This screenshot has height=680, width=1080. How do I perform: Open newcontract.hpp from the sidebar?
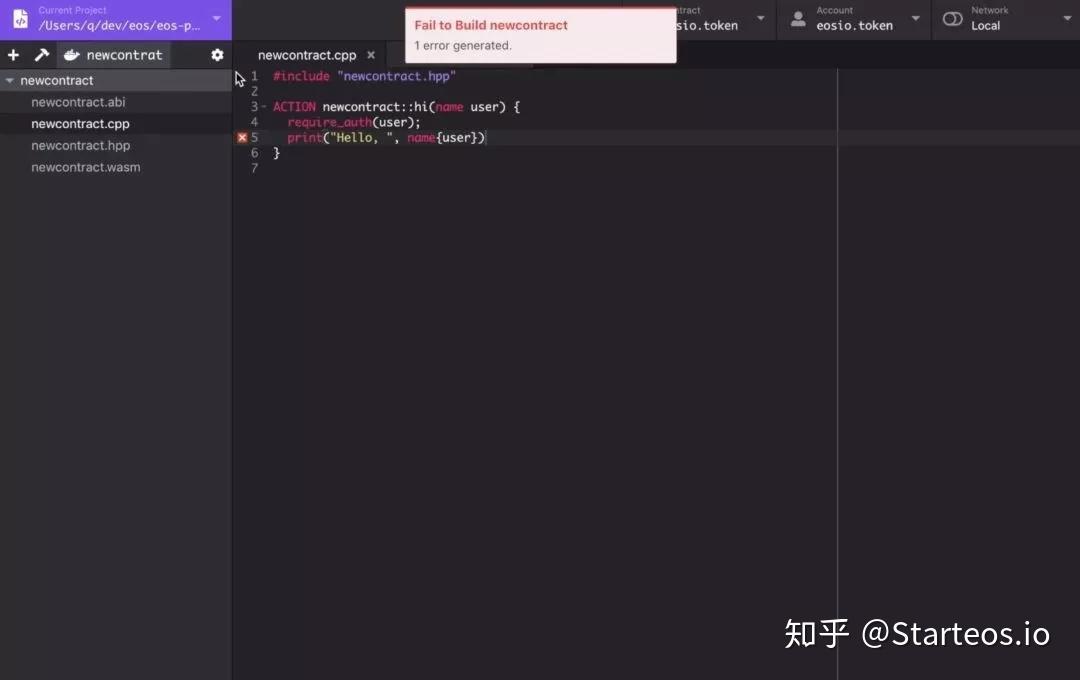click(x=80, y=145)
